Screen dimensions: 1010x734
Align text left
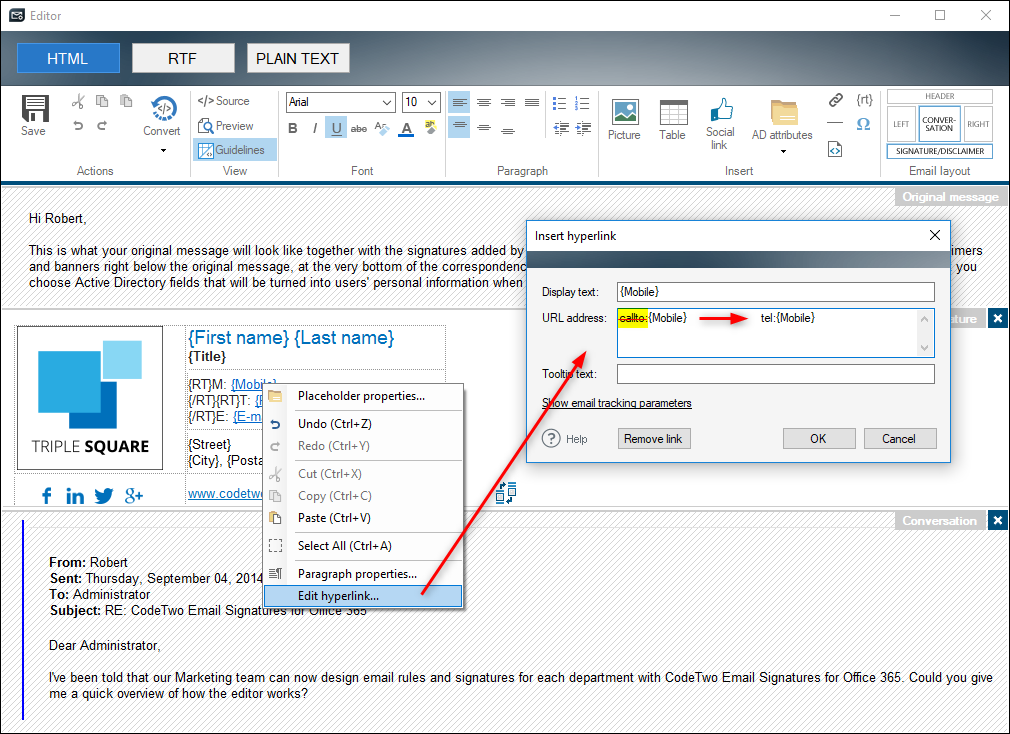pyautogui.click(x=459, y=102)
